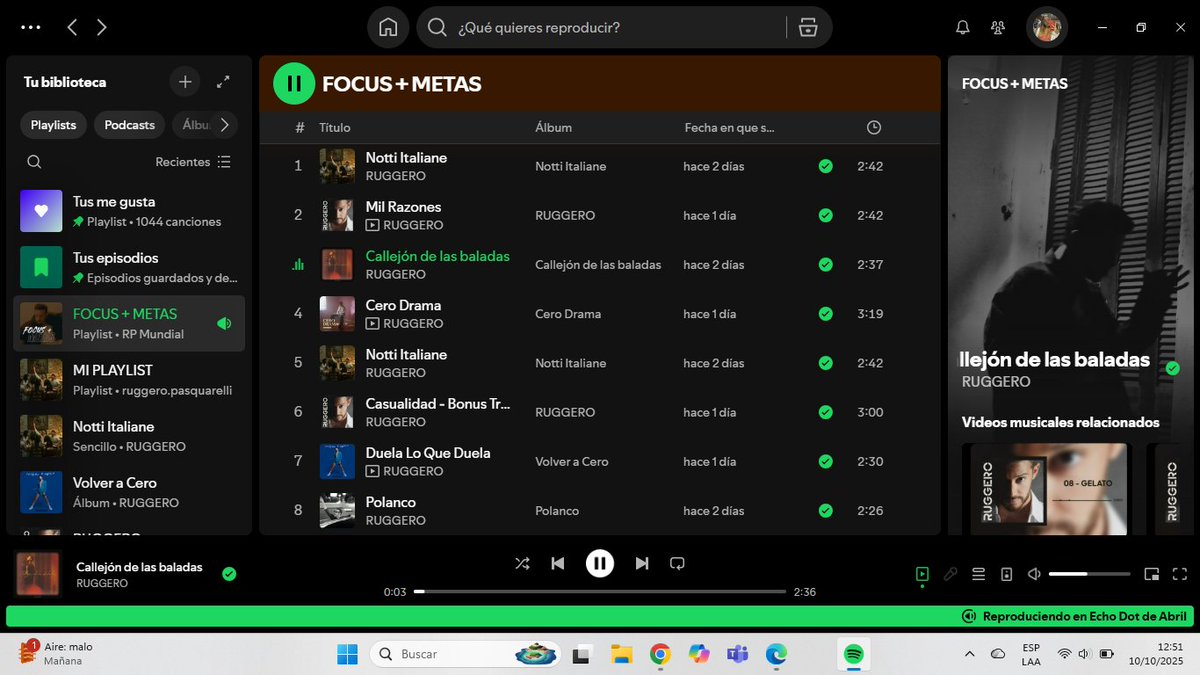Filter library by Podcasts
1200x675 pixels.
130,125
